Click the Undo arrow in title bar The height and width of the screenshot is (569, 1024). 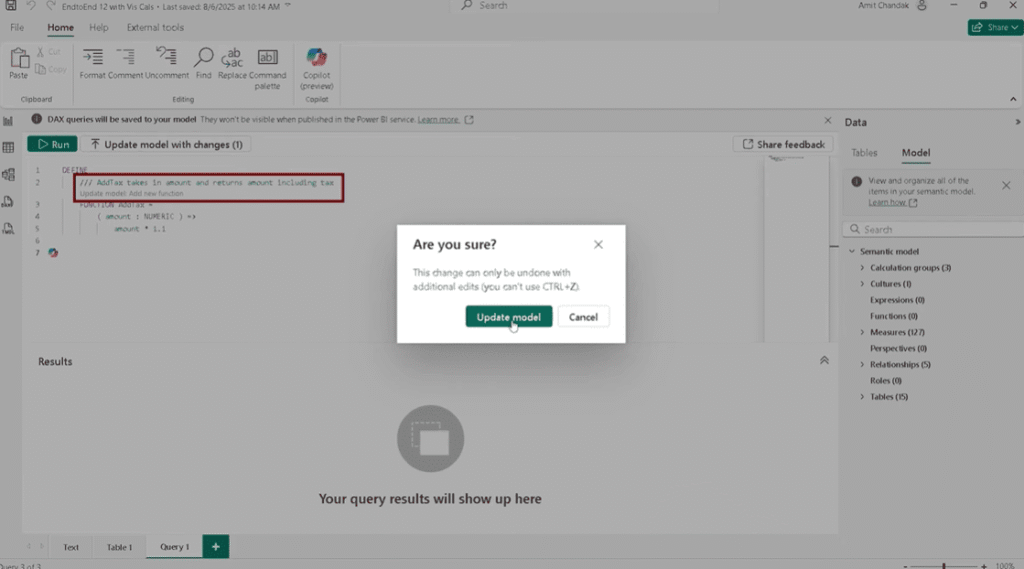(31, 6)
